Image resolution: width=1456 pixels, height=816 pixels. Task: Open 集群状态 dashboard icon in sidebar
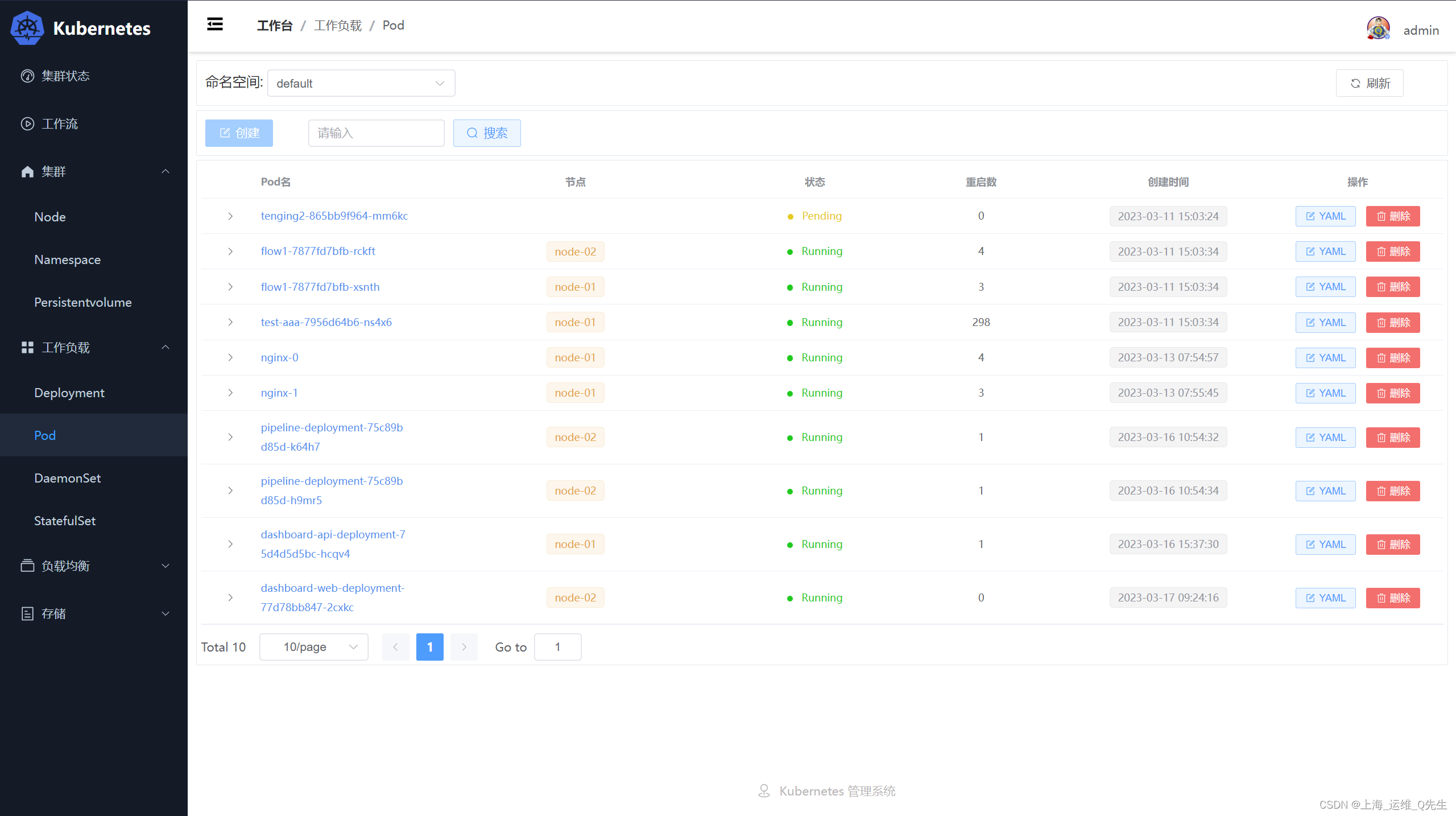coord(27,76)
